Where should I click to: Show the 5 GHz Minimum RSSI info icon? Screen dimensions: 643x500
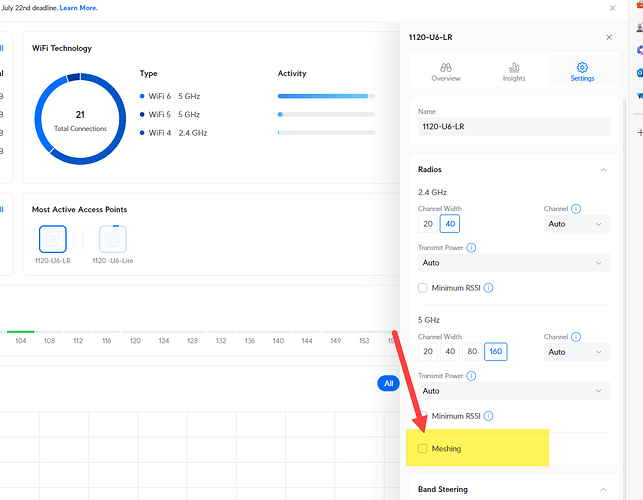pyautogui.click(x=488, y=416)
